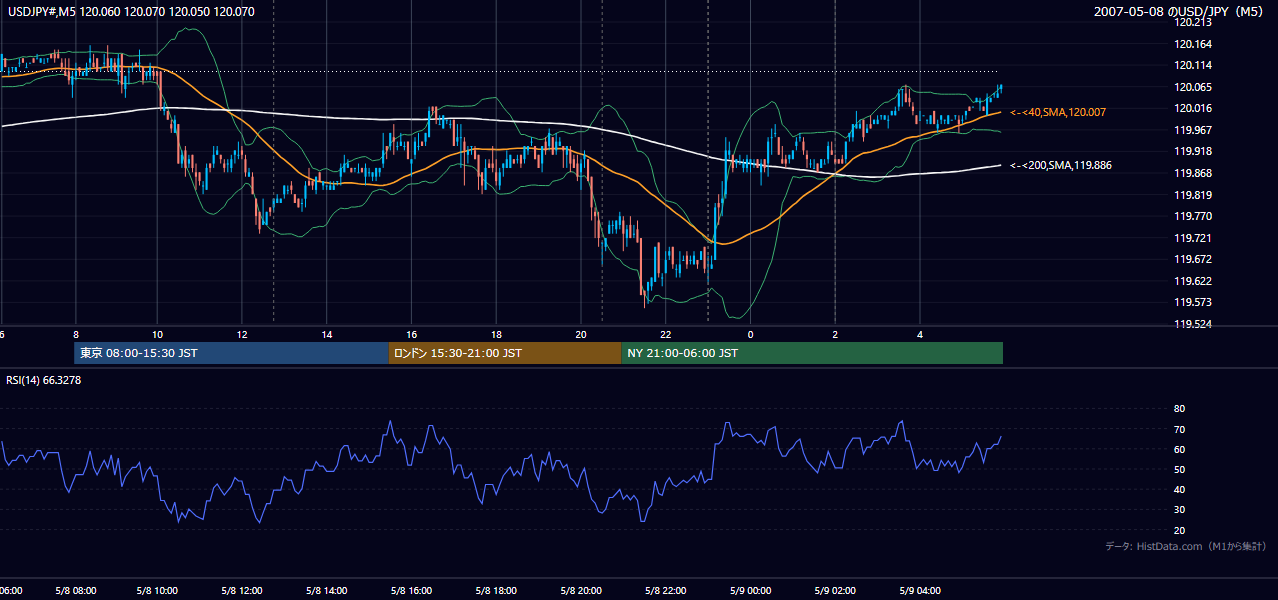This screenshot has width=1278, height=600.
Task: Click hour label 16 under the price chart
Action: coord(412,334)
